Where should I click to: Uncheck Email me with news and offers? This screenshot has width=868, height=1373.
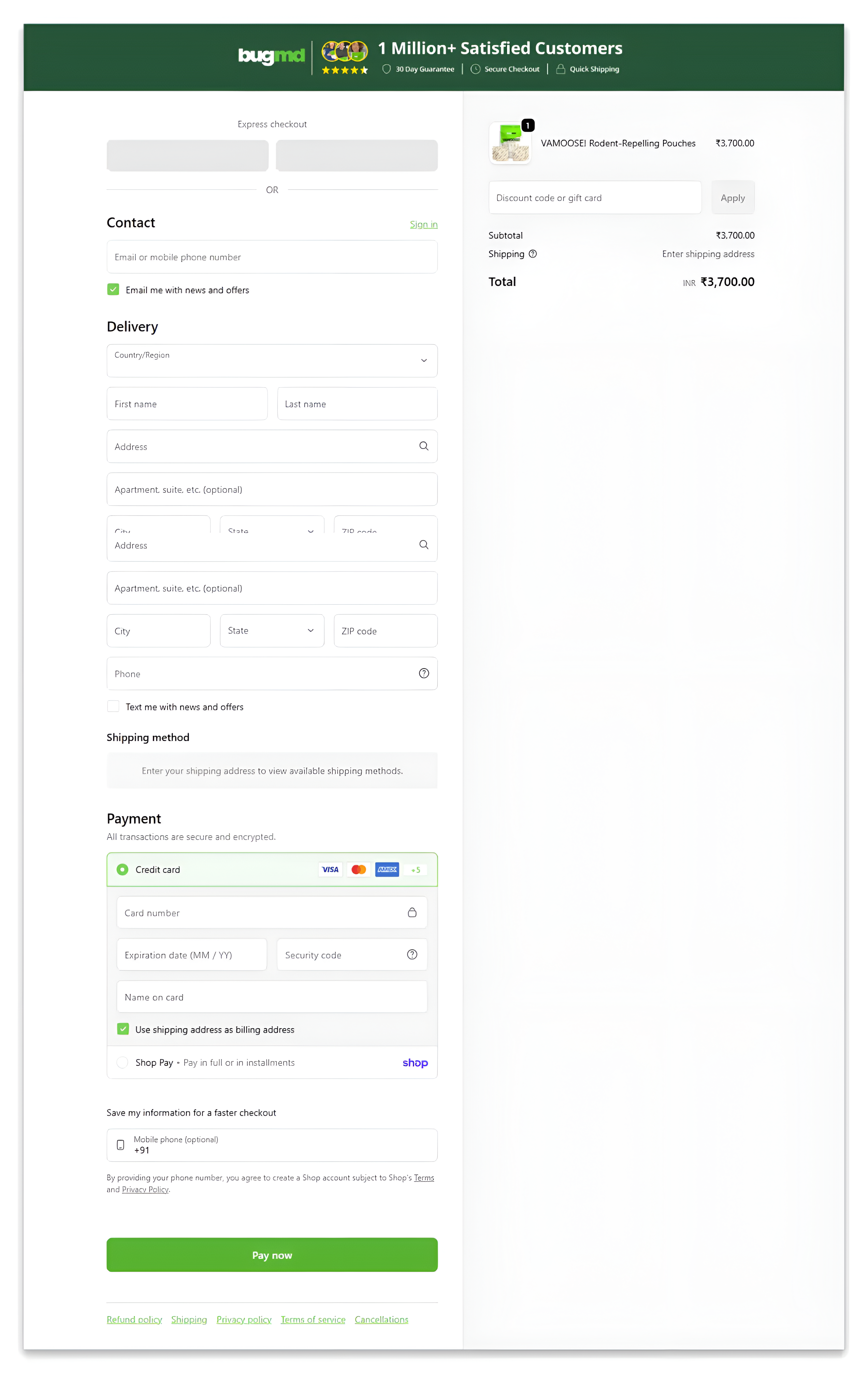pyautogui.click(x=114, y=290)
